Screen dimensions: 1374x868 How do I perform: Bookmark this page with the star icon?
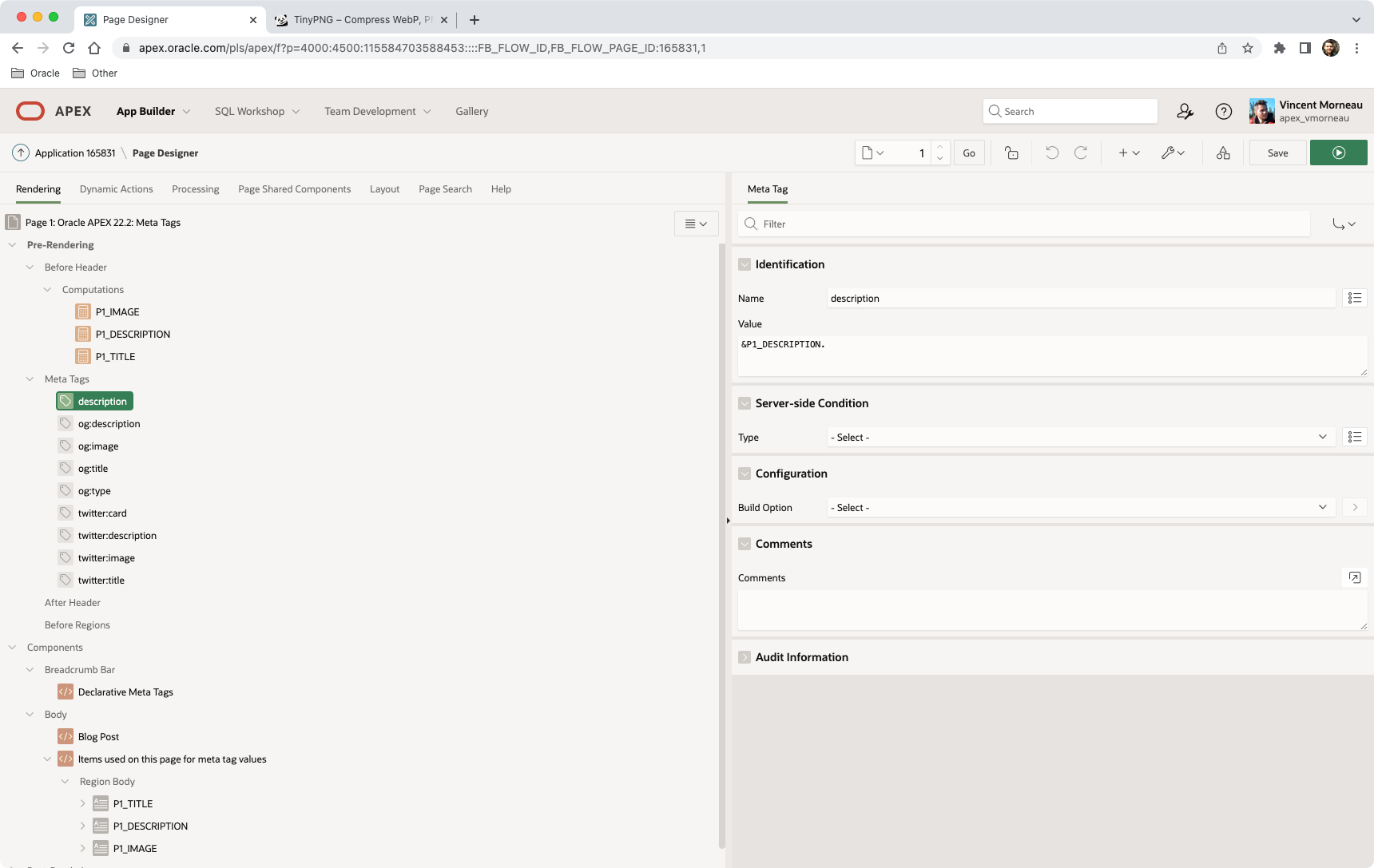(x=1248, y=48)
